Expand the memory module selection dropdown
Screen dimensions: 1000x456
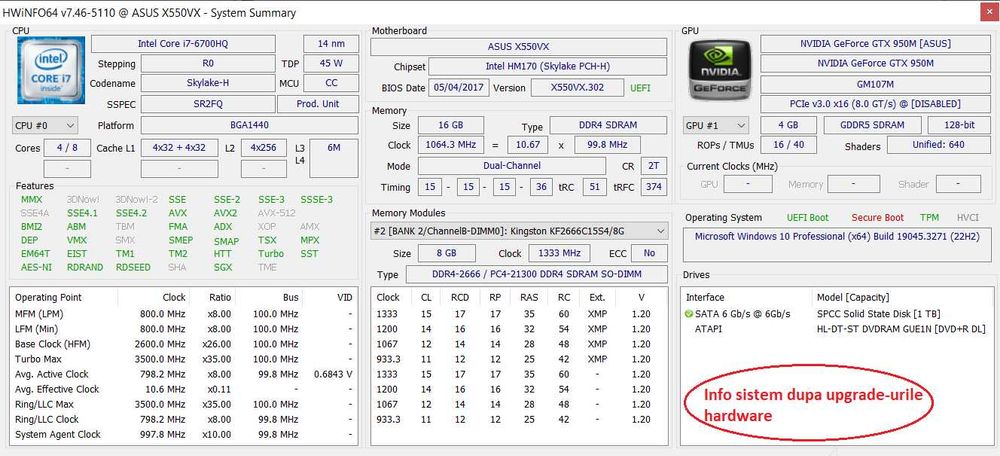tap(518, 230)
